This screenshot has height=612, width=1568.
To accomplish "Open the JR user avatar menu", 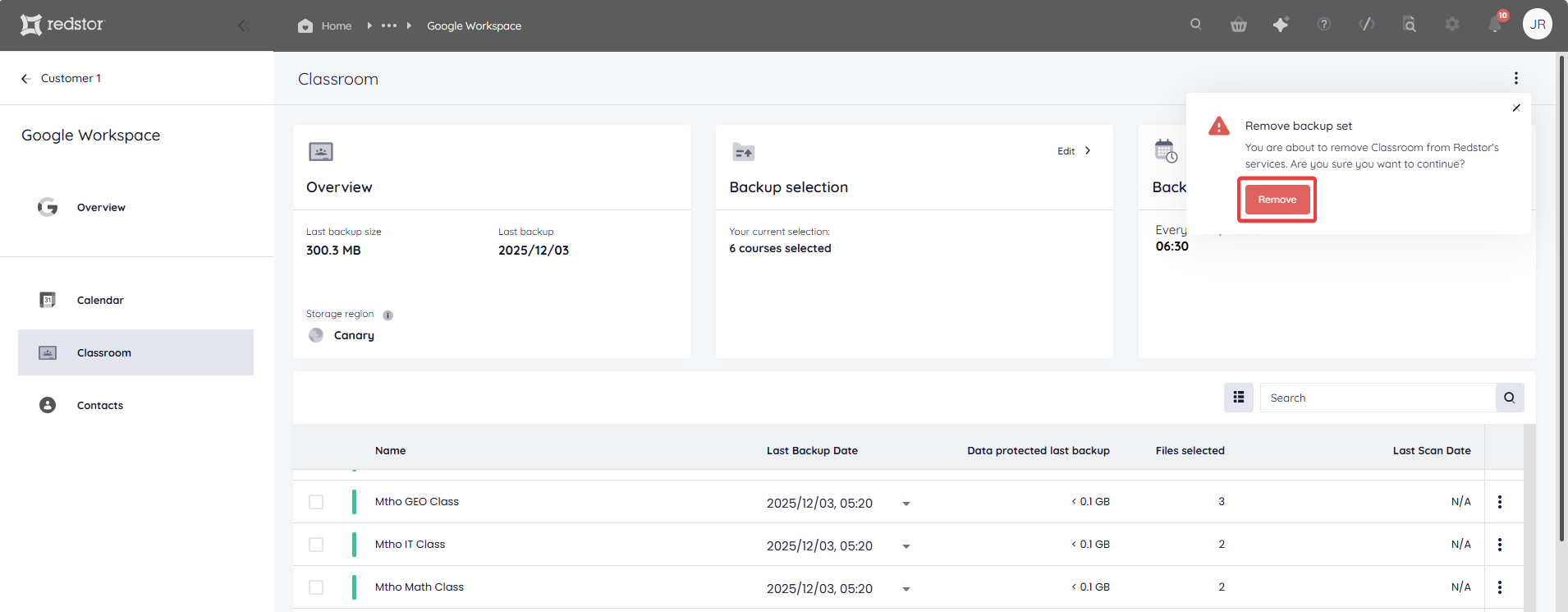I will 1538,25.
